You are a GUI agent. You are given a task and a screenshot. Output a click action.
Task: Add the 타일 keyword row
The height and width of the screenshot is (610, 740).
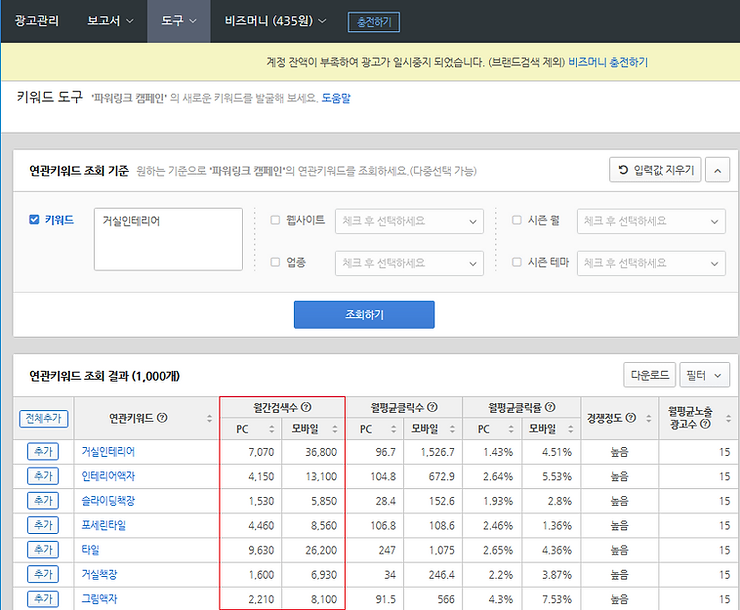(43, 550)
